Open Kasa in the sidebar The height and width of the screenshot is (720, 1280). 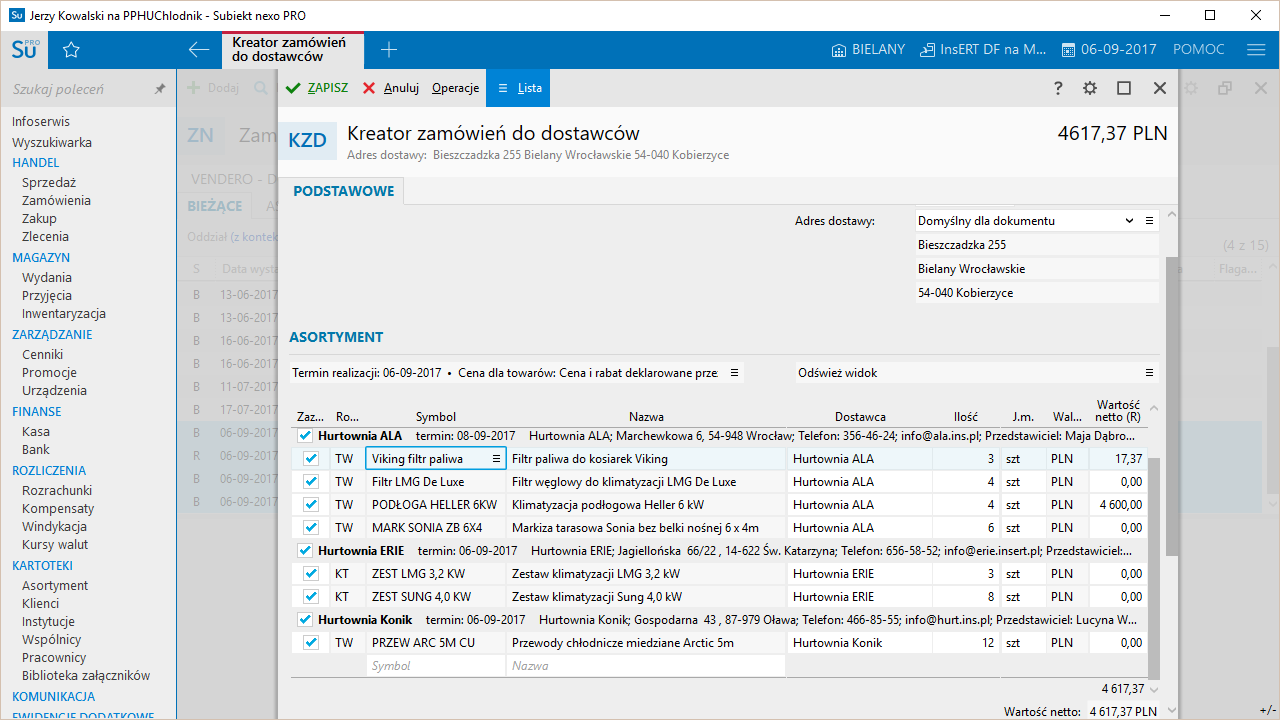36,431
